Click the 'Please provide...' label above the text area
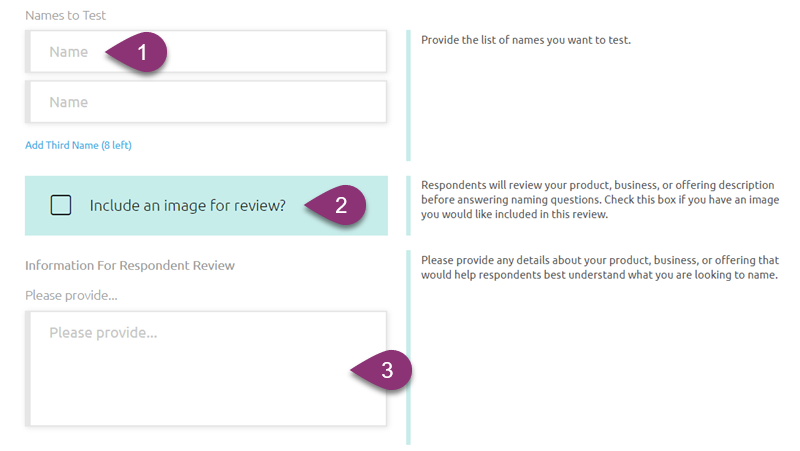Viewport: 800px width, 451px height. (x=72, y=296)
